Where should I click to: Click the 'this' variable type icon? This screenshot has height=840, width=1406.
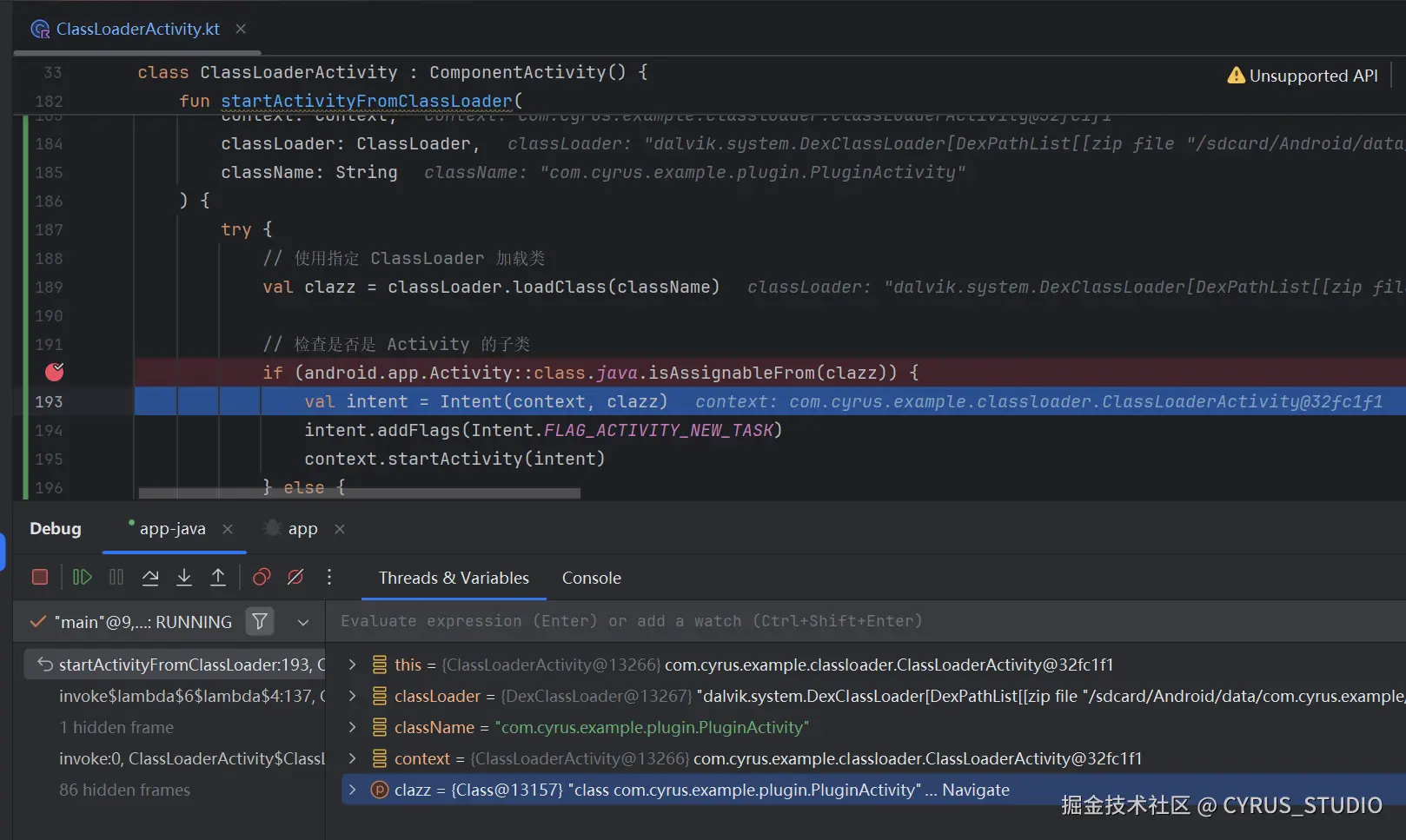click(380, 665)
